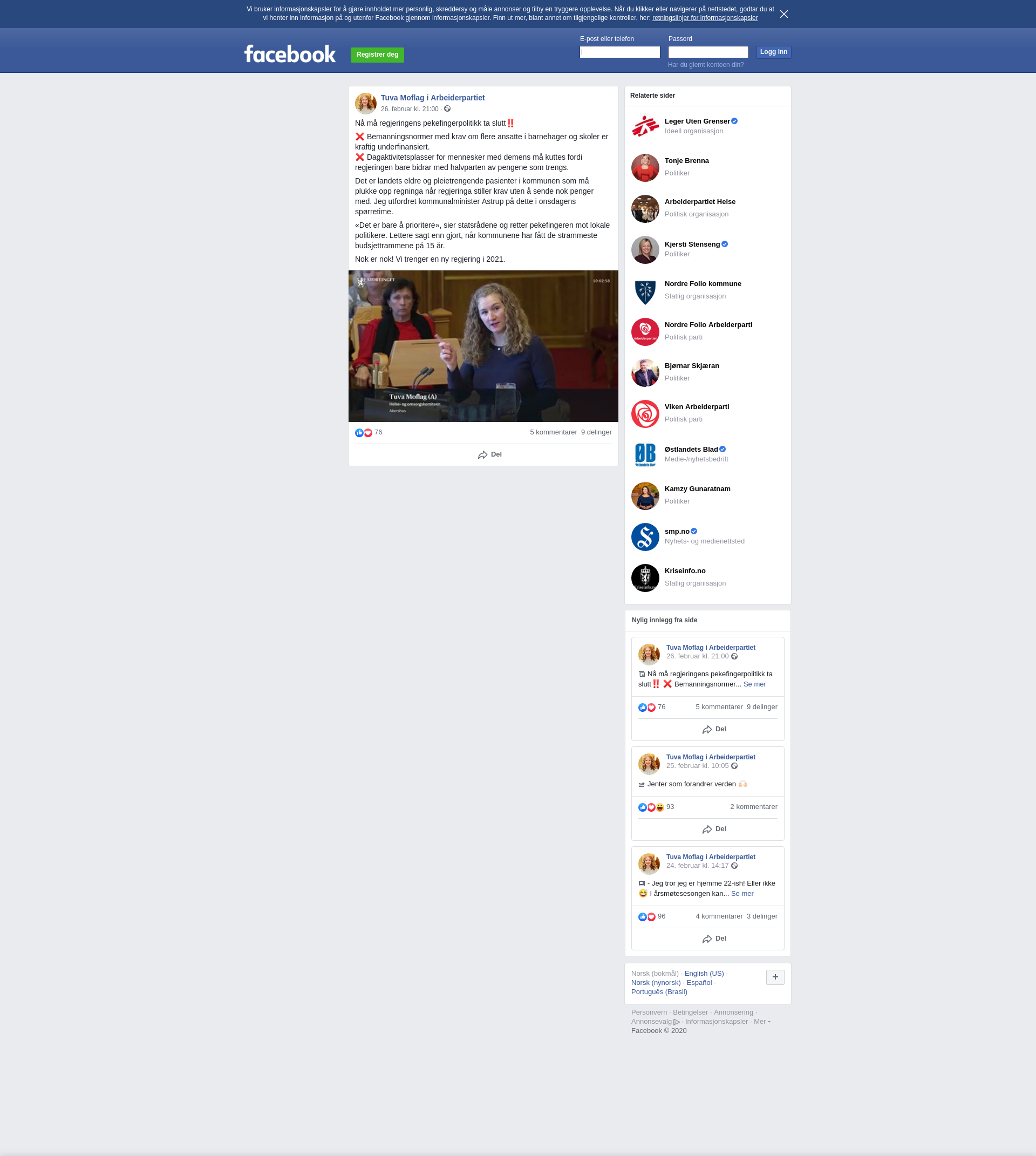Screen dimensions: 1036x1156
Task: Open 3 delinger on 24. februar post
Action: click(x=762, y=916)
